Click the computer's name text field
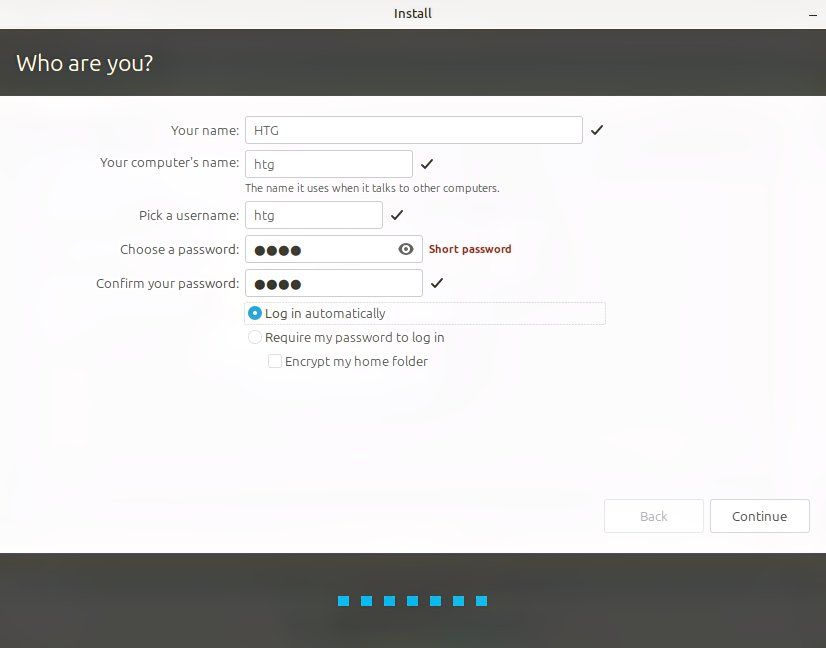The height and width of the screenshot is (648, 826). coord(328,163)
